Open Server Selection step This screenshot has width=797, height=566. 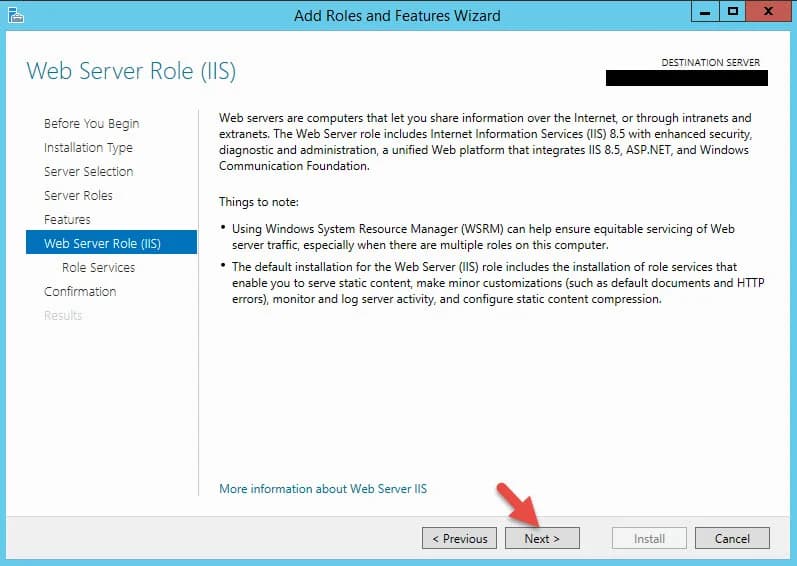tap(88, 171)
